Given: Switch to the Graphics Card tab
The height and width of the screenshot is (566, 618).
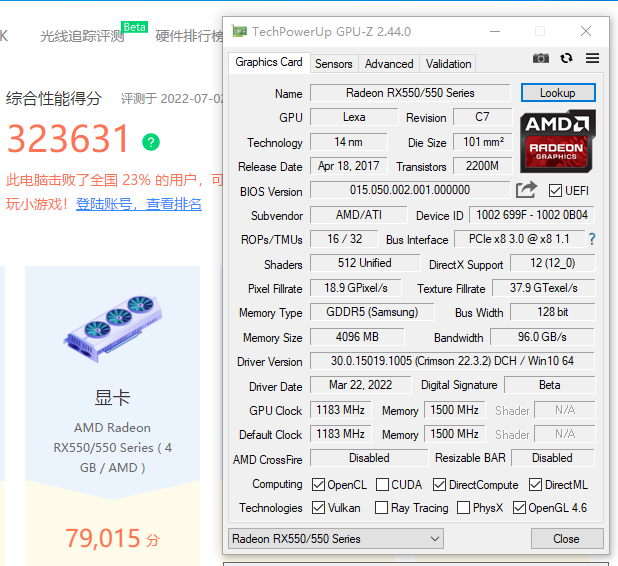Looking at the screenshot, I should click(x=269, y=62).
